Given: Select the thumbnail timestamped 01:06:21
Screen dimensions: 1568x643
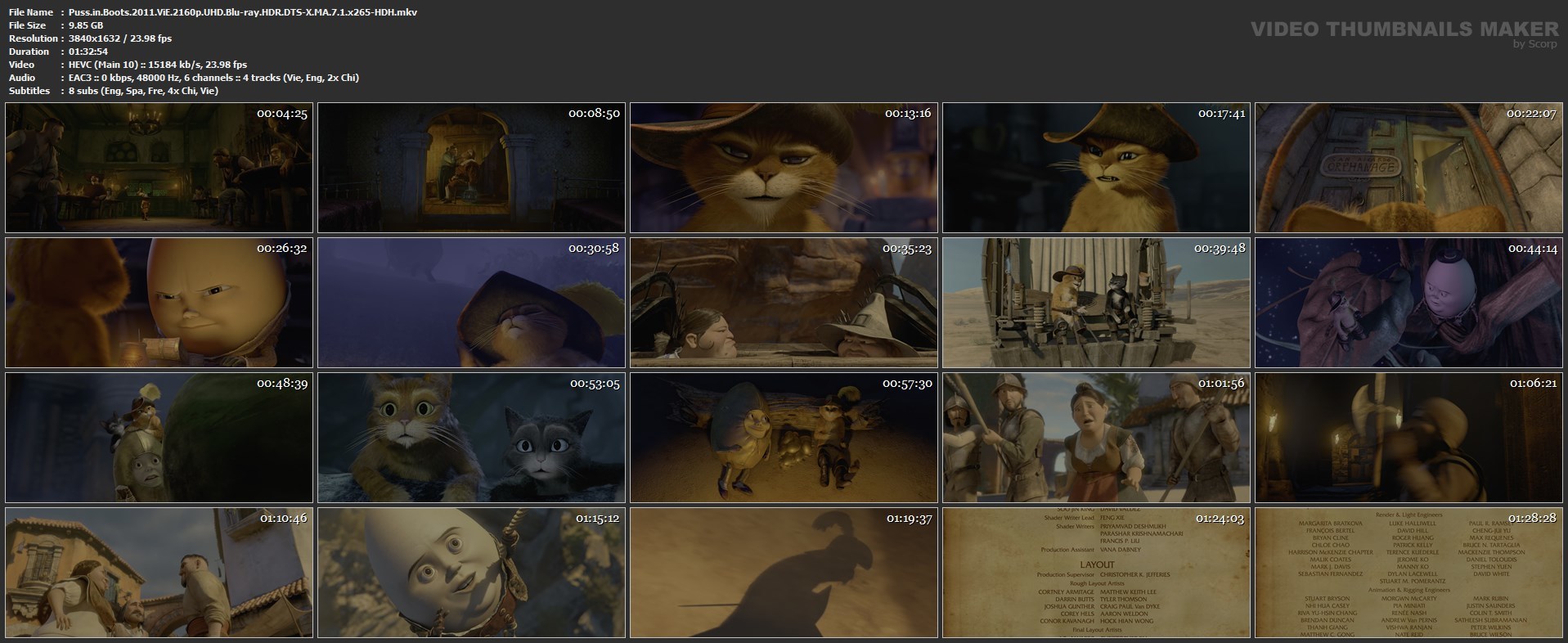Looking at the screenshot, I should tap(1409, 438).
